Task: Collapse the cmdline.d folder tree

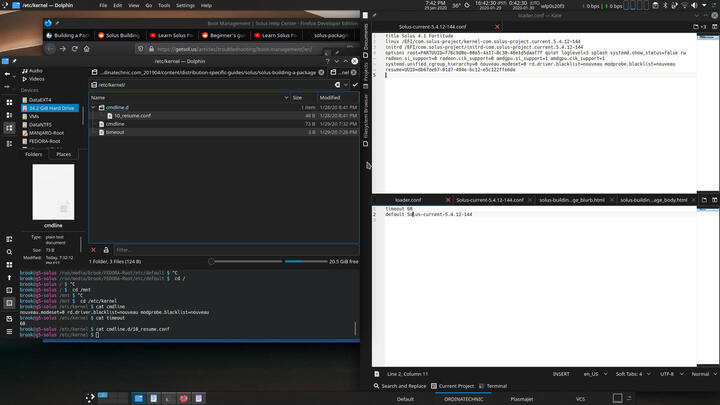Action: [x=94, y=107]
